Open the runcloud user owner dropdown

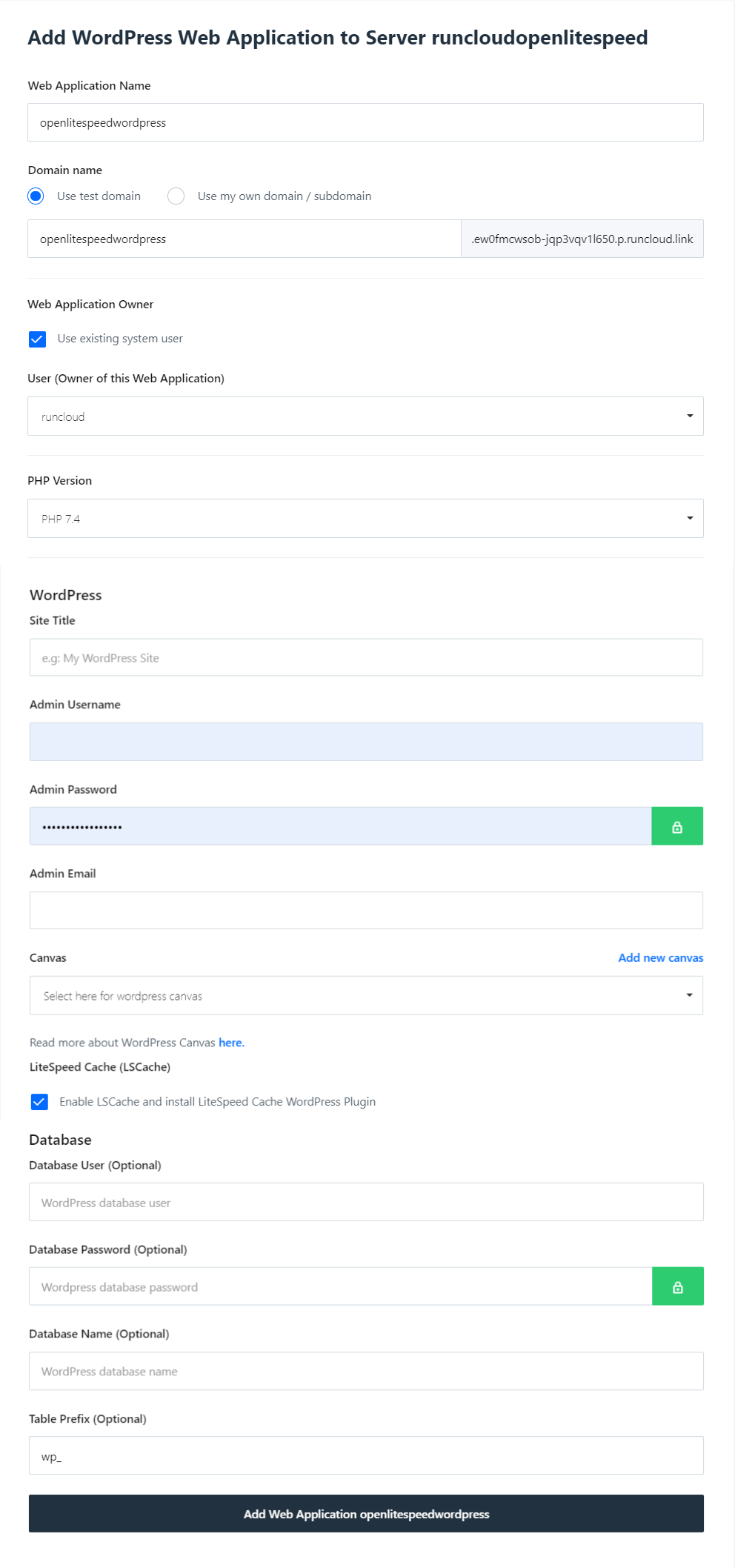pyautogui.click(x=365, y=416)
